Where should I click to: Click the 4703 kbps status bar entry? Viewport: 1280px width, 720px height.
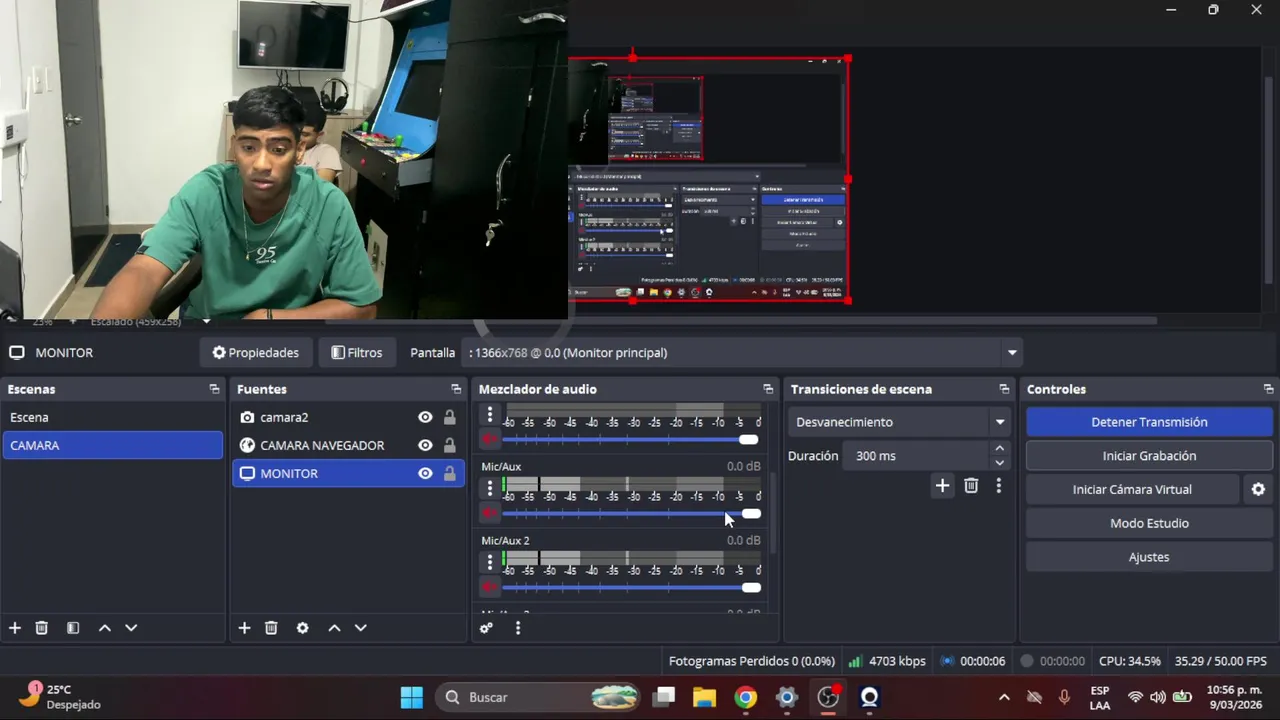887,661
